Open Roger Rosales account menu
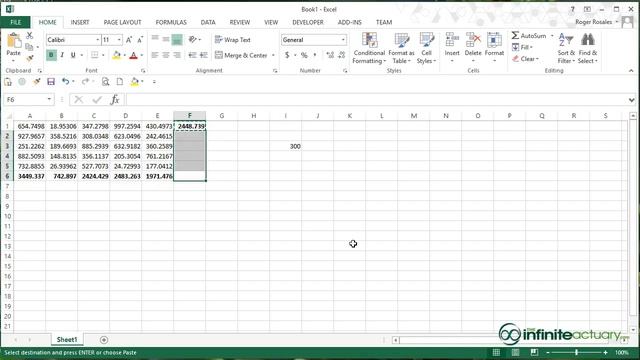Viewport: 640px width, 360px height. pyautogui.click(x=597, y=22)
